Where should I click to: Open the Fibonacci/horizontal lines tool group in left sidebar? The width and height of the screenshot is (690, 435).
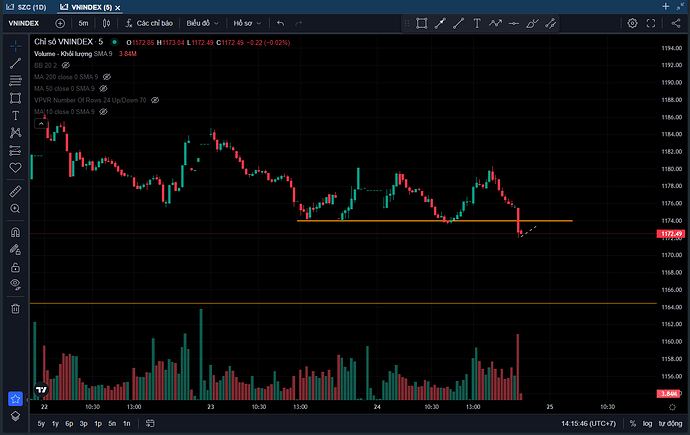[15, 80]
